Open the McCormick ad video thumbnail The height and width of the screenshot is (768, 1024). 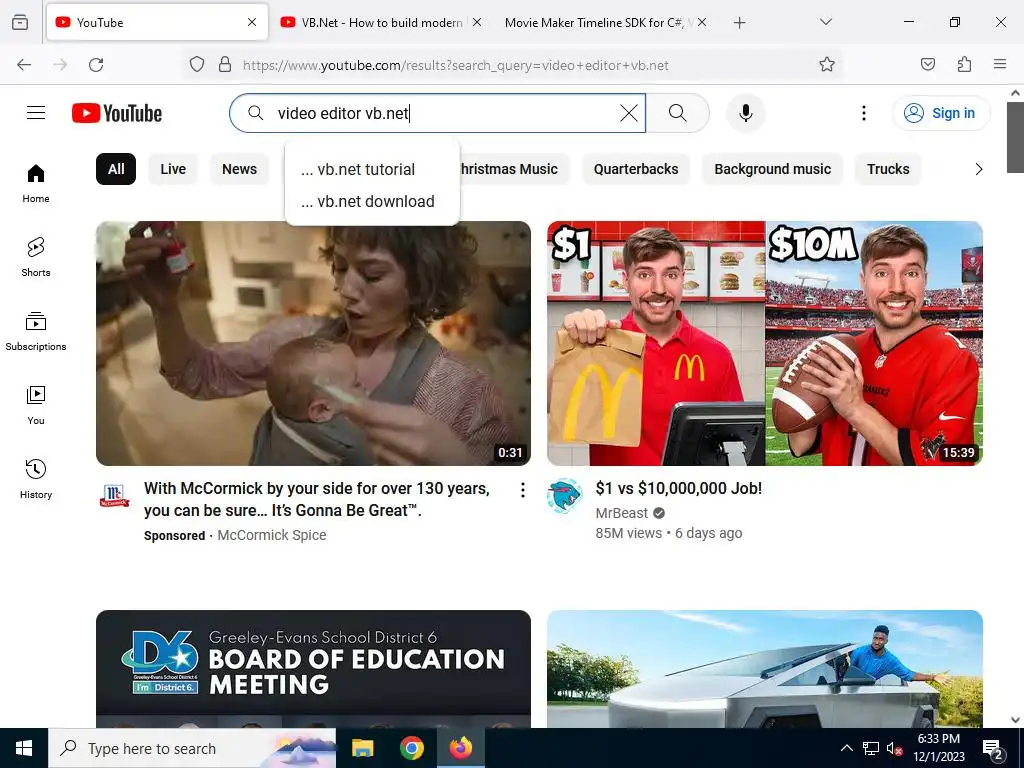(x=313, y=343)
